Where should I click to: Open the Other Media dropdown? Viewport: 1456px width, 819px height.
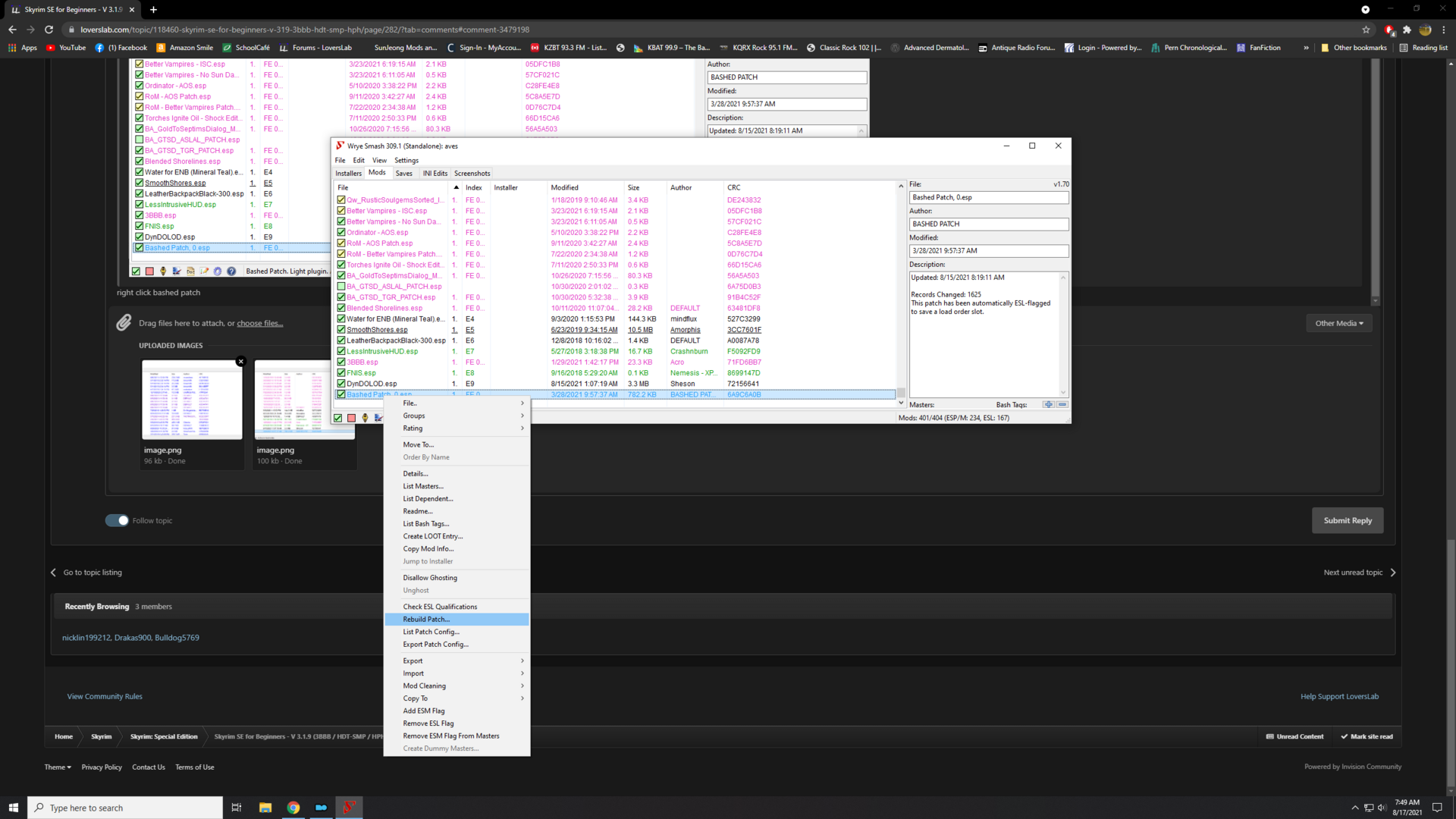1339,323
